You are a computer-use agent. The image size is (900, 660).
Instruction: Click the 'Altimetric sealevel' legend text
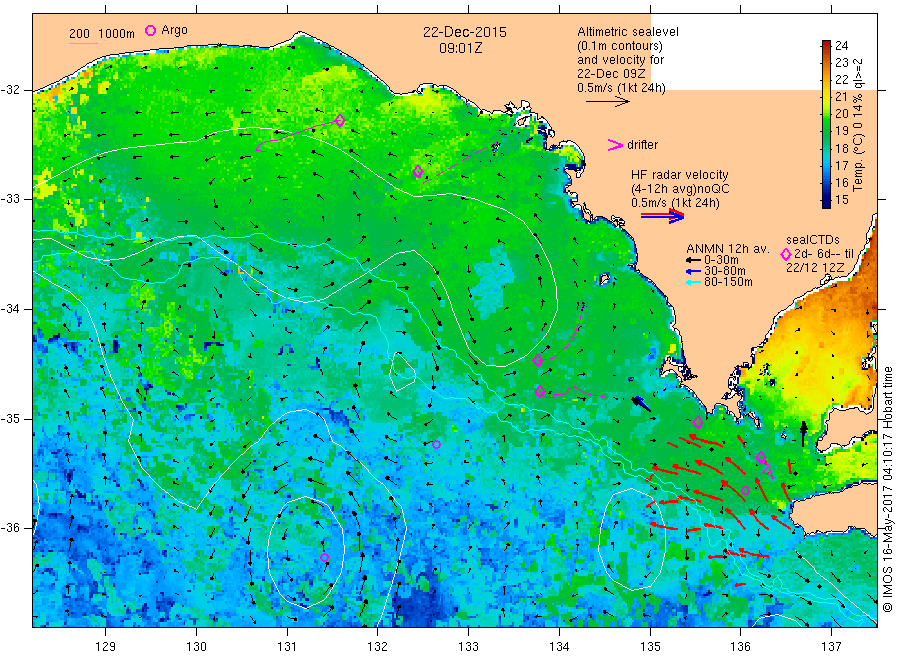tap(628, 32)
